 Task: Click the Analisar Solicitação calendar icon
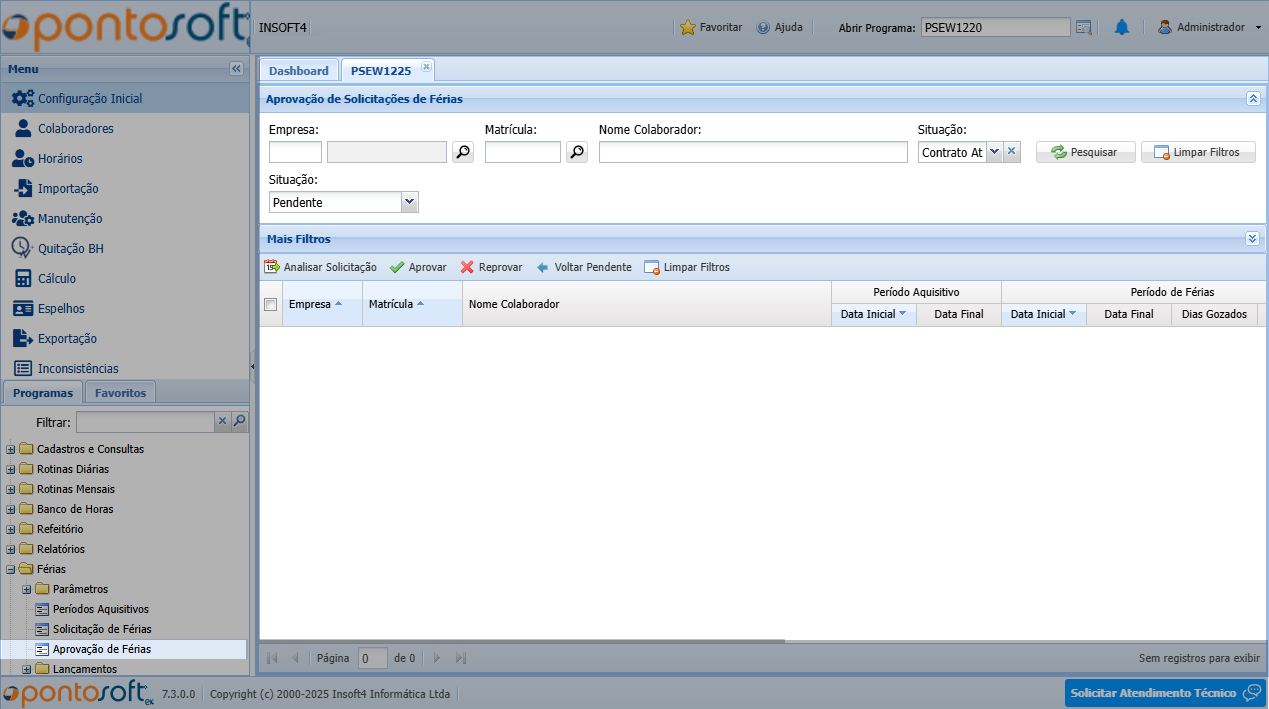(272, 267)
